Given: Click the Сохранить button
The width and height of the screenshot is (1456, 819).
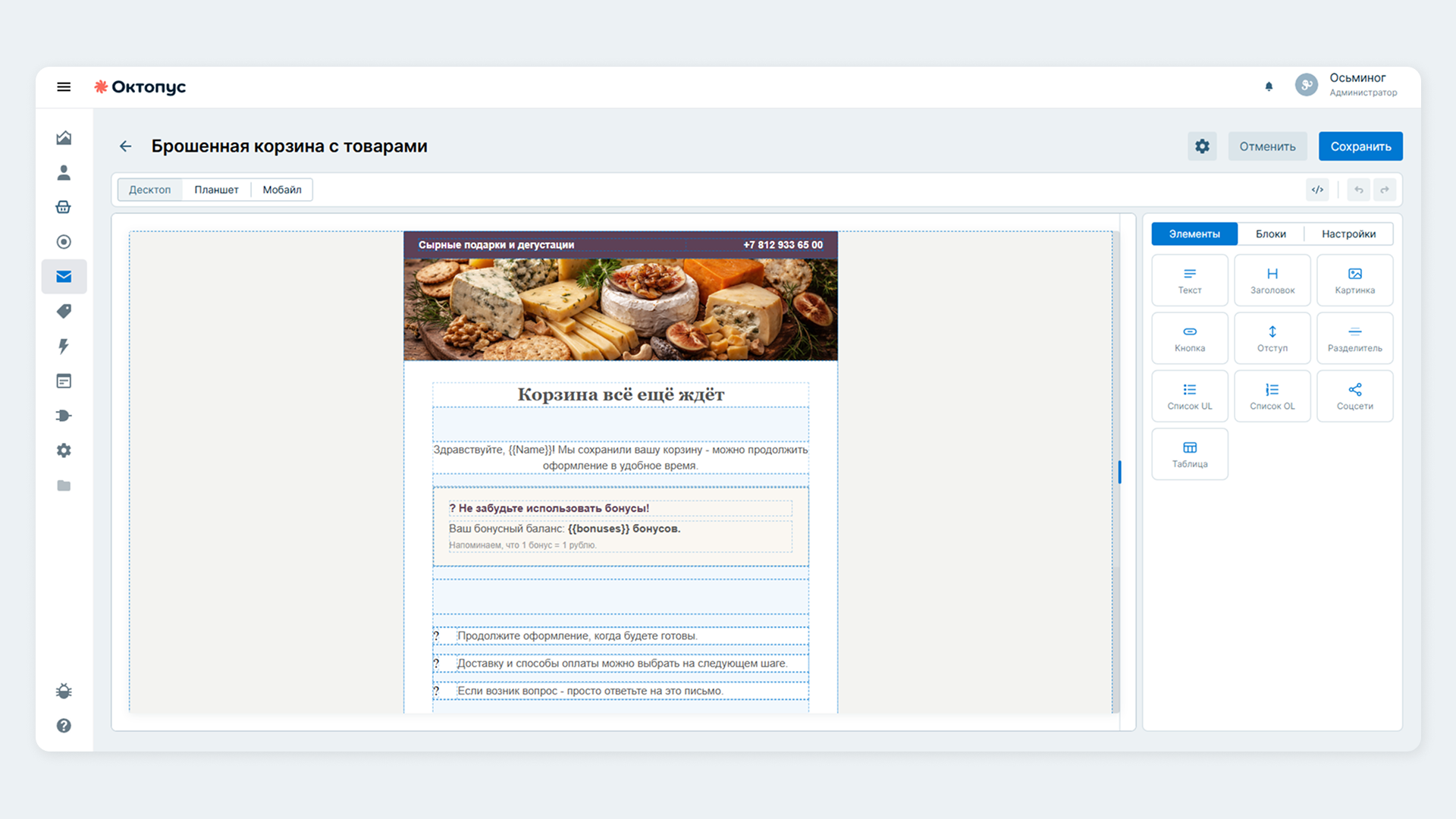Looking at the screenshot, I should tap(1360, 146).
